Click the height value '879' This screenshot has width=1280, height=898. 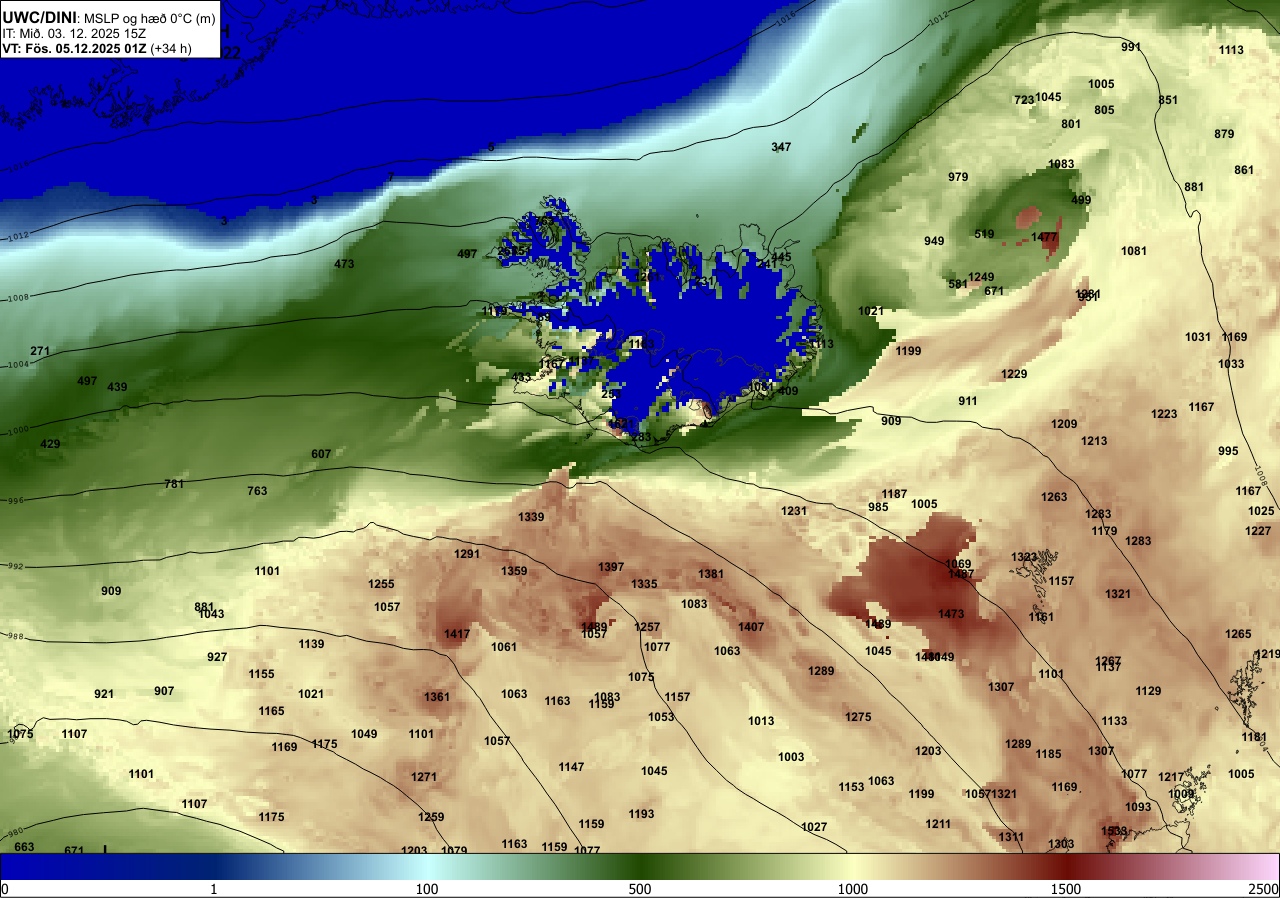(1224, 134)
